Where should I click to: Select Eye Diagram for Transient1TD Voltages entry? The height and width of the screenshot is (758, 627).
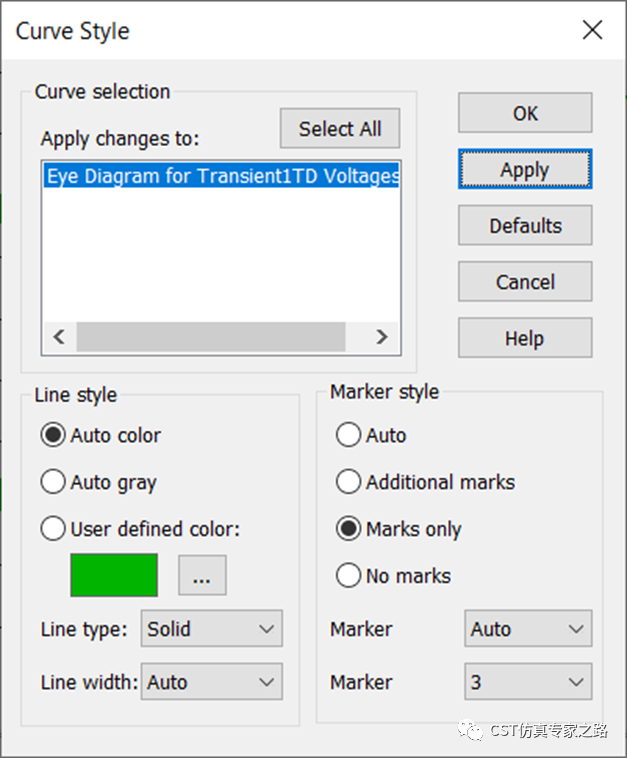[221, 176]
